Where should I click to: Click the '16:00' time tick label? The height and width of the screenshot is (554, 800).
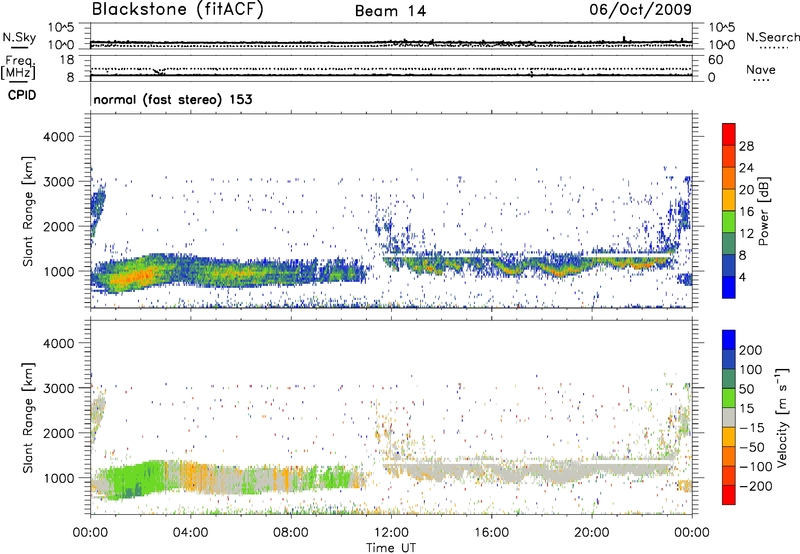[491, 533]
